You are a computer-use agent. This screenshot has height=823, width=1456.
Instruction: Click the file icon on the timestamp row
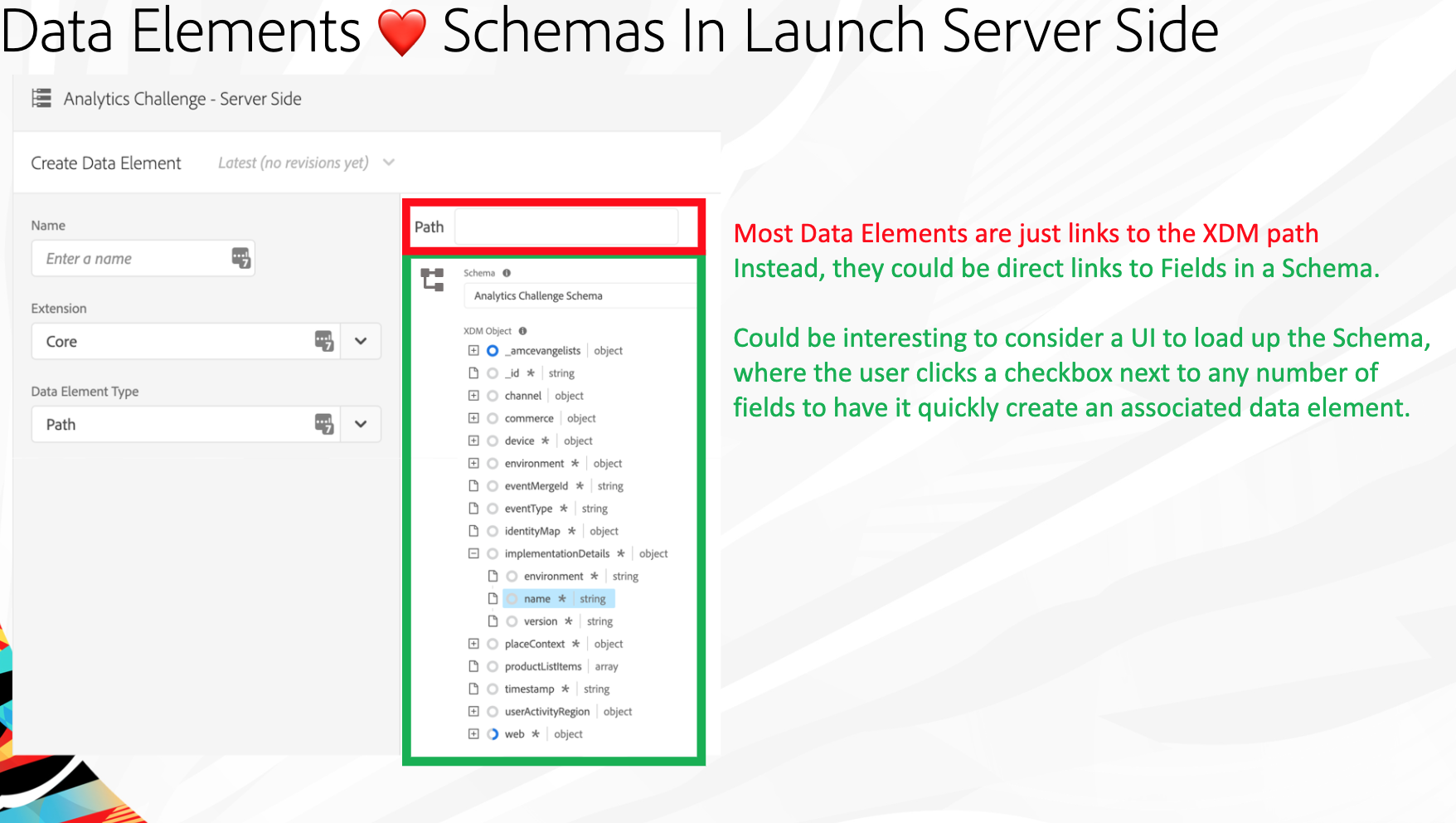tap(473, 689)
